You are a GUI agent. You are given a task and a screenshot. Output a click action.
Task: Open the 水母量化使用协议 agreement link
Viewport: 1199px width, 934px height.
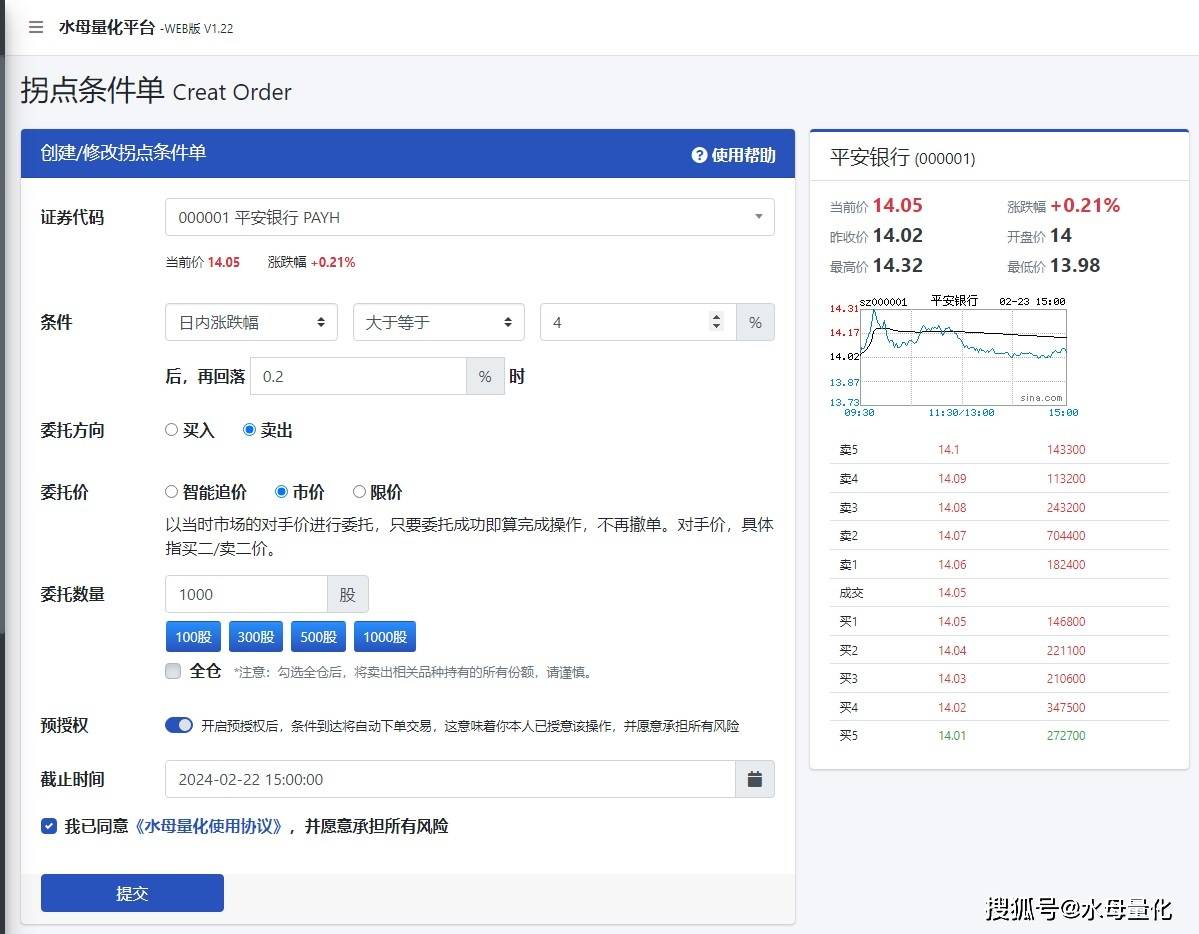pos(209,826)
